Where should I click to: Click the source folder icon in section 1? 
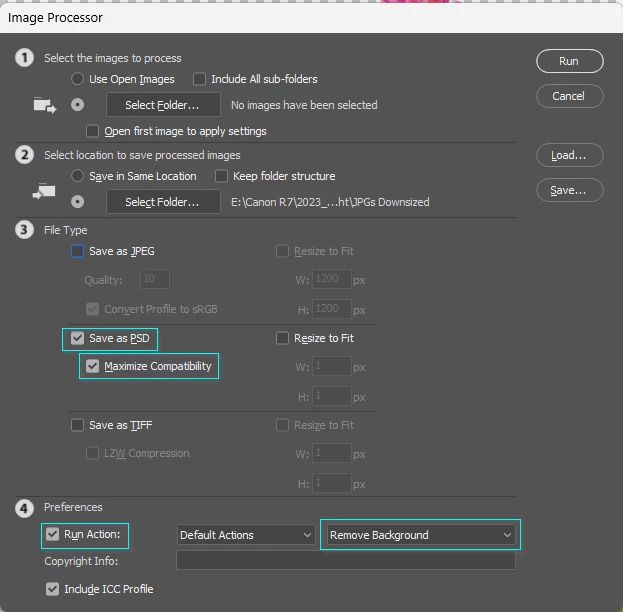point(45,105)
